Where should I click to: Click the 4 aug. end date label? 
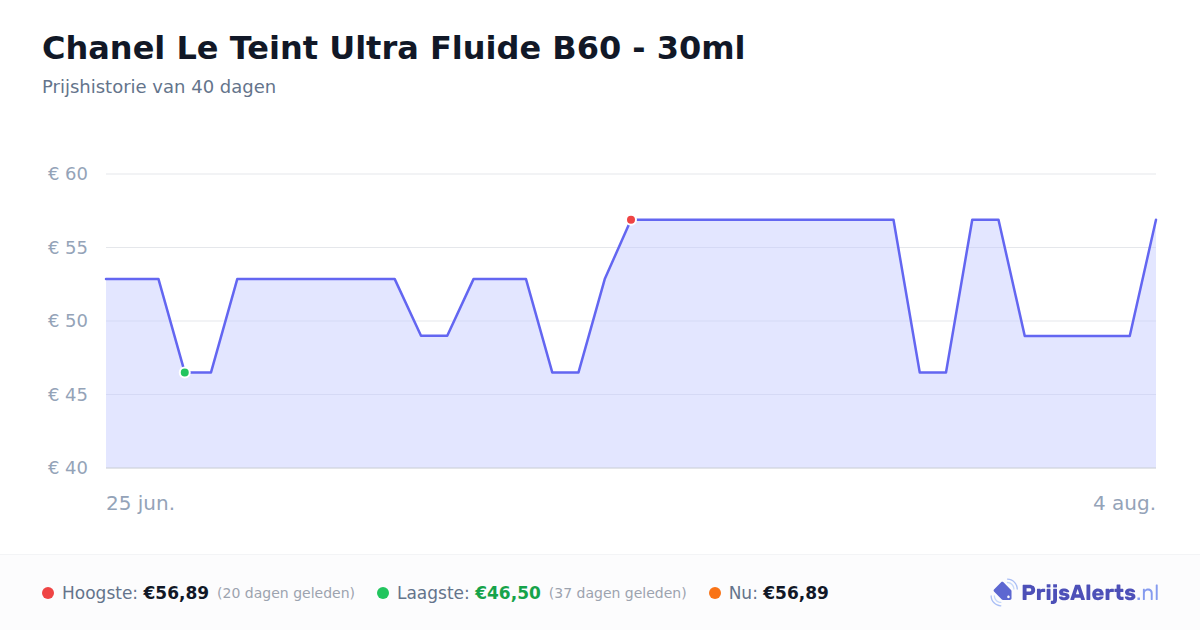tap(1124, 503)
